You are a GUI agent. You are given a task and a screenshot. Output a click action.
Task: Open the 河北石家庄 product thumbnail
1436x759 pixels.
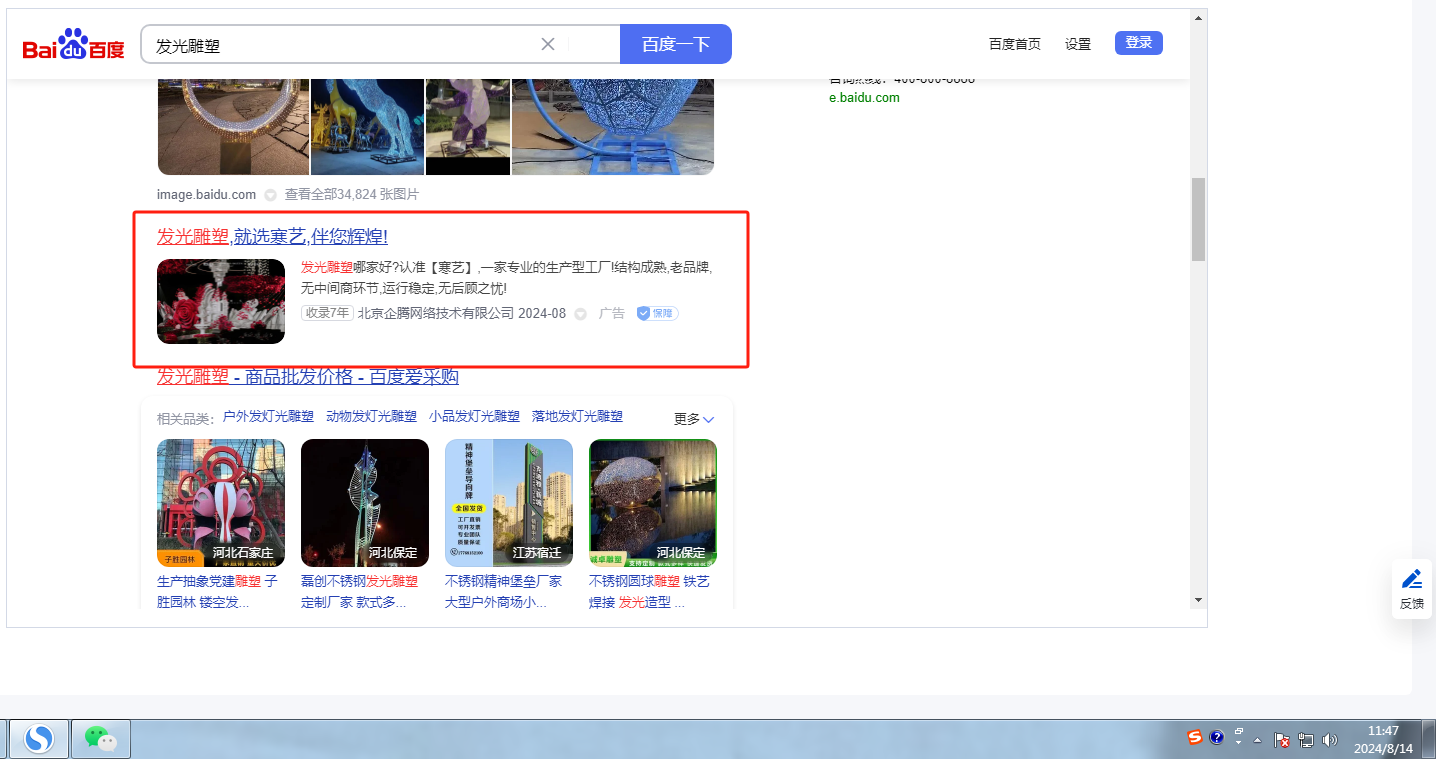click(x=221, y=503)
